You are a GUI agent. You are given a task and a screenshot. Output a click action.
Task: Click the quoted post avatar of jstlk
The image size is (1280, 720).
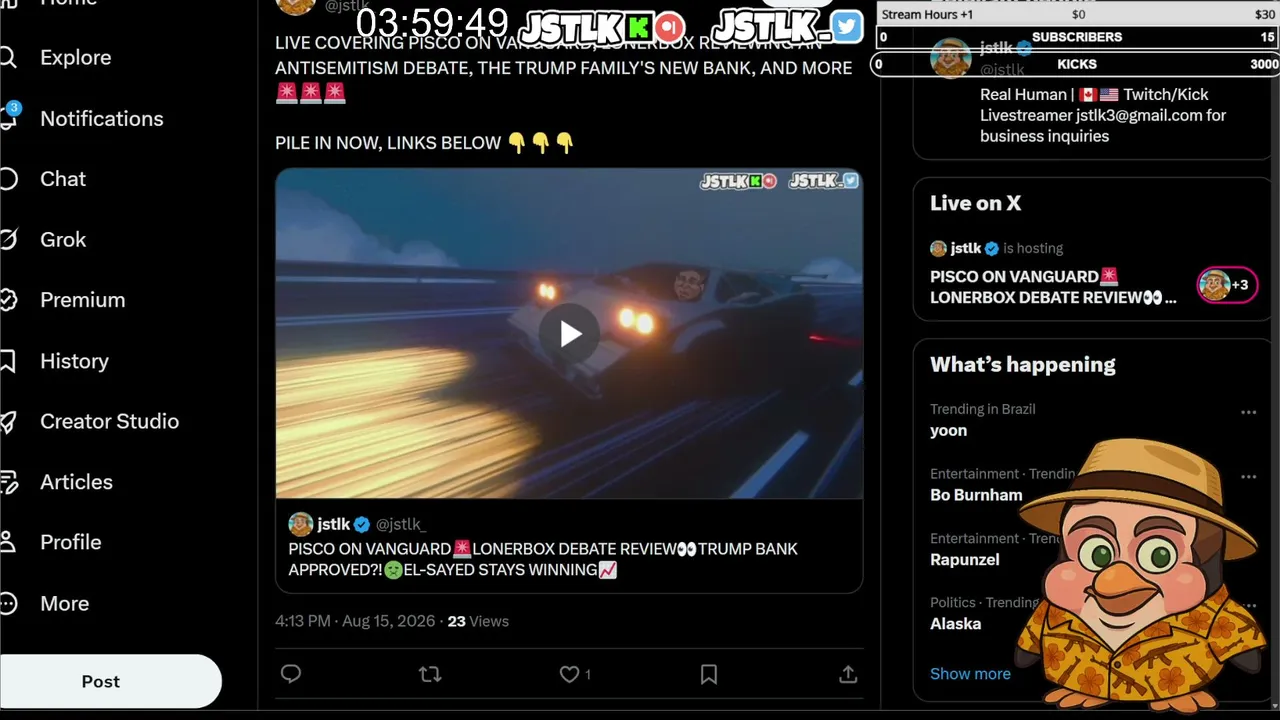301,524
